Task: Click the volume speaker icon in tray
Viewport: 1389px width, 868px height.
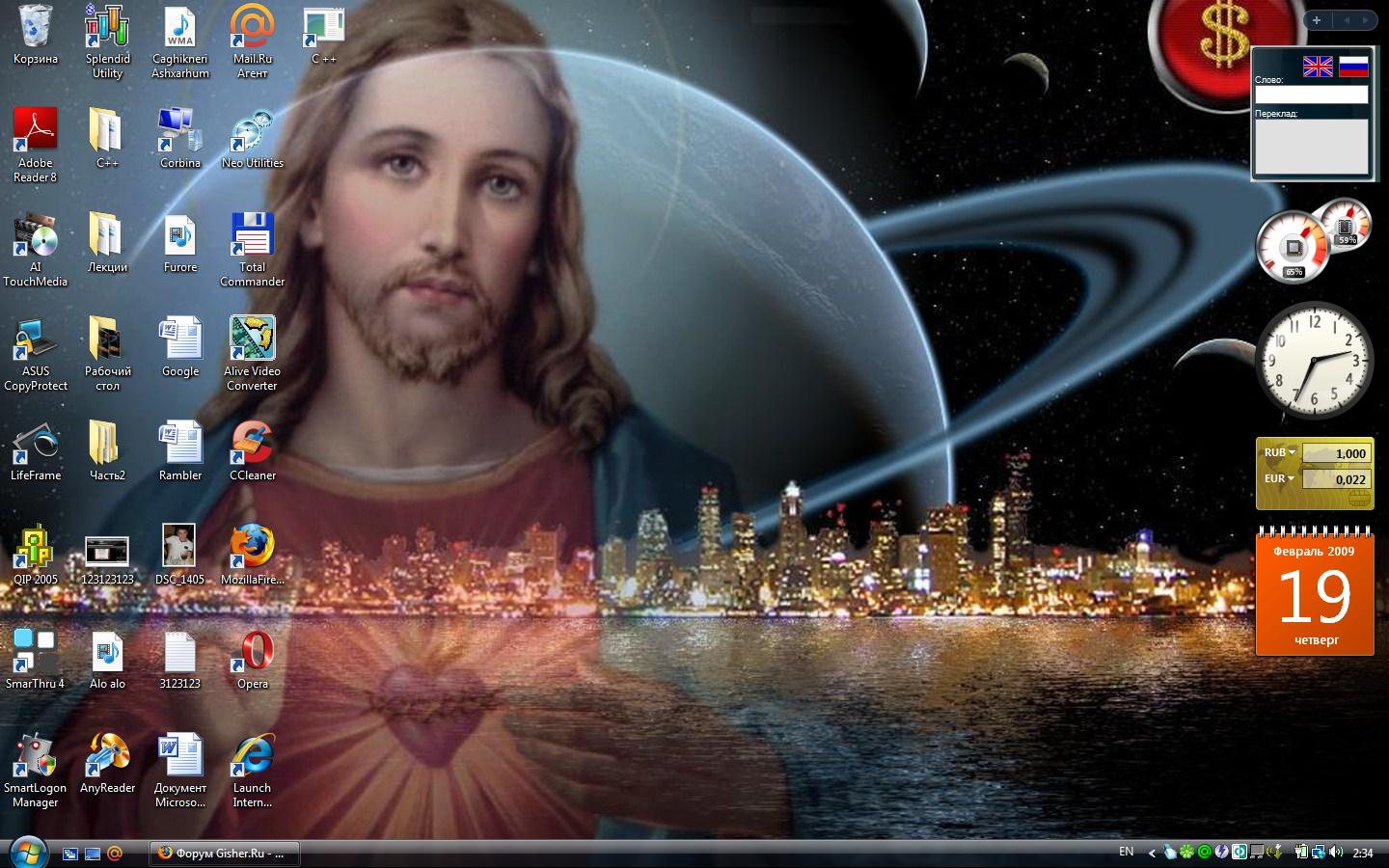Action: 1336,853
